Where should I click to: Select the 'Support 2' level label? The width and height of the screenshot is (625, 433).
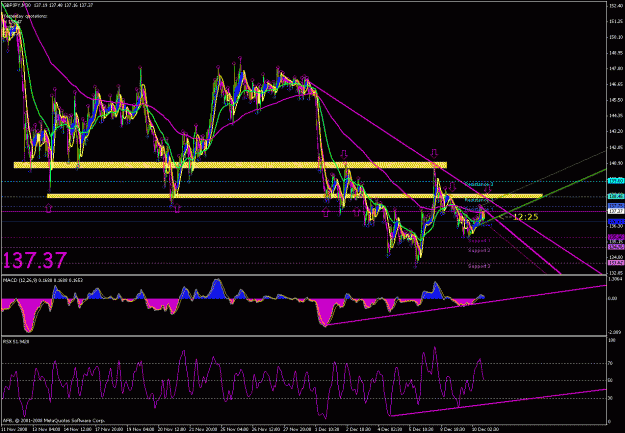point(479,250)
